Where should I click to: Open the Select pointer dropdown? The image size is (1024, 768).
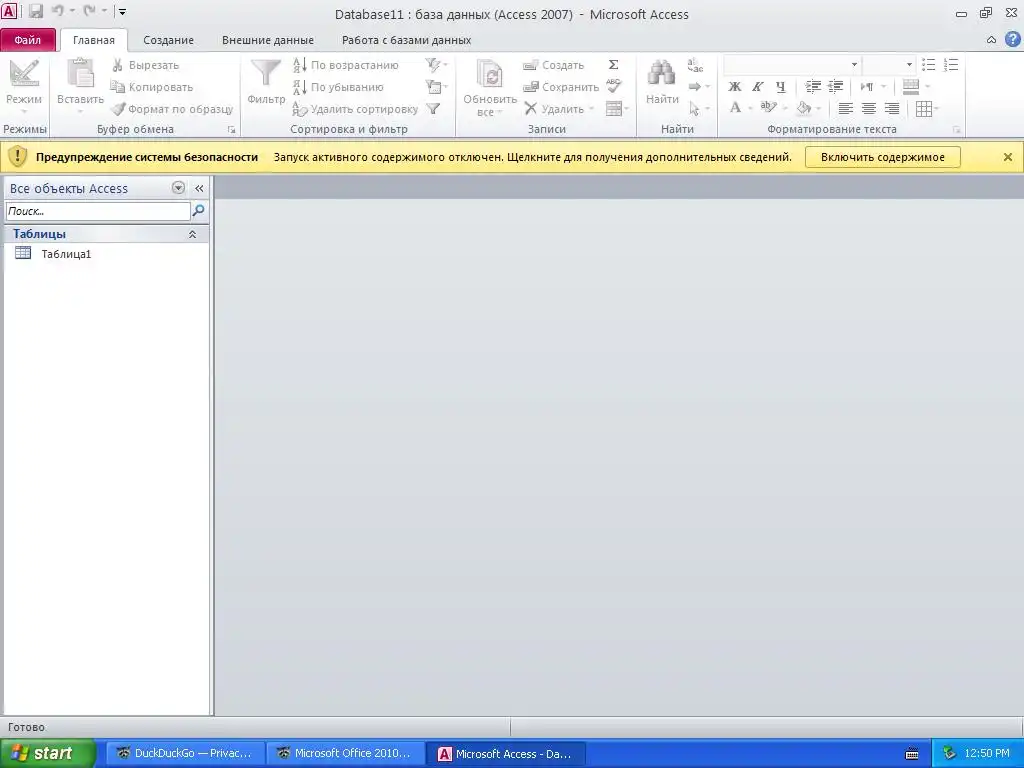[699, 108]
